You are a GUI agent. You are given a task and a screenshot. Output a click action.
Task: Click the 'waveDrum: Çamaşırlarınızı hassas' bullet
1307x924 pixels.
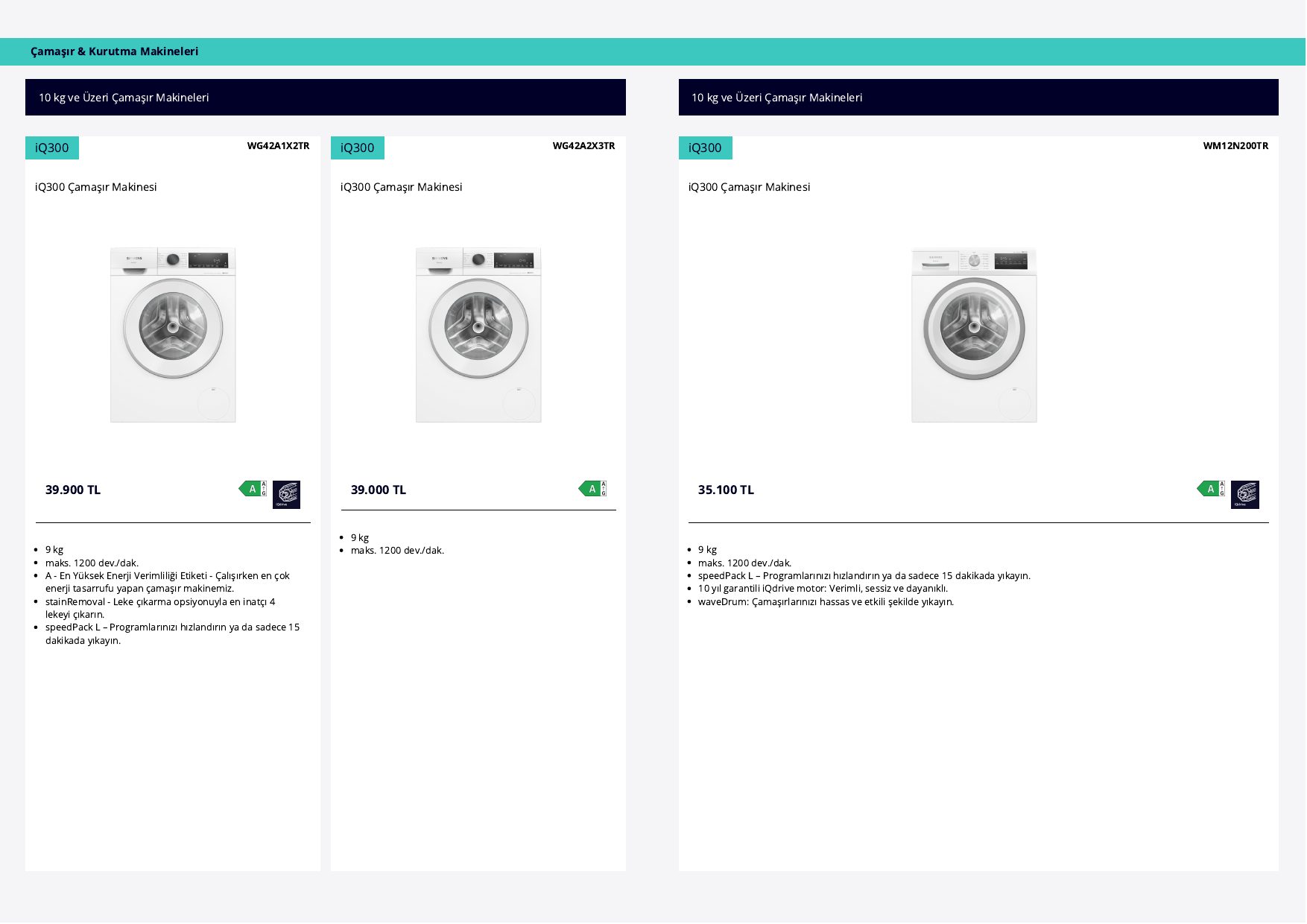tap(826, 602)
